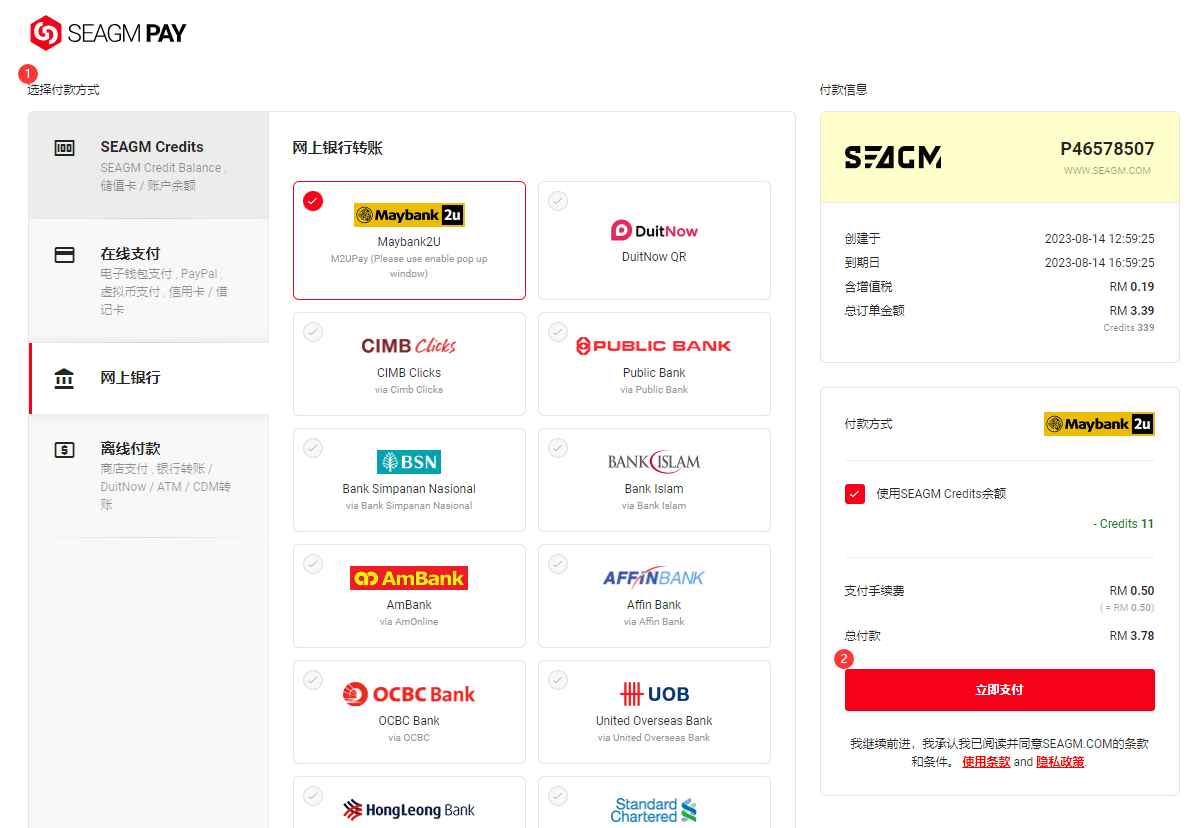This screenshot has height=828, width=1203.
Task: Click the OCBC Bank logo
Action: tap(409, 694)
